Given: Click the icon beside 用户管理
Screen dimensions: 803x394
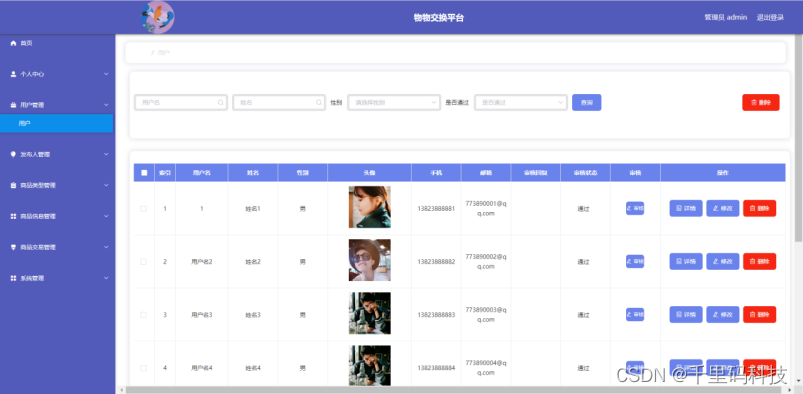Looking at the screenshot, I should tap(13, 105).
